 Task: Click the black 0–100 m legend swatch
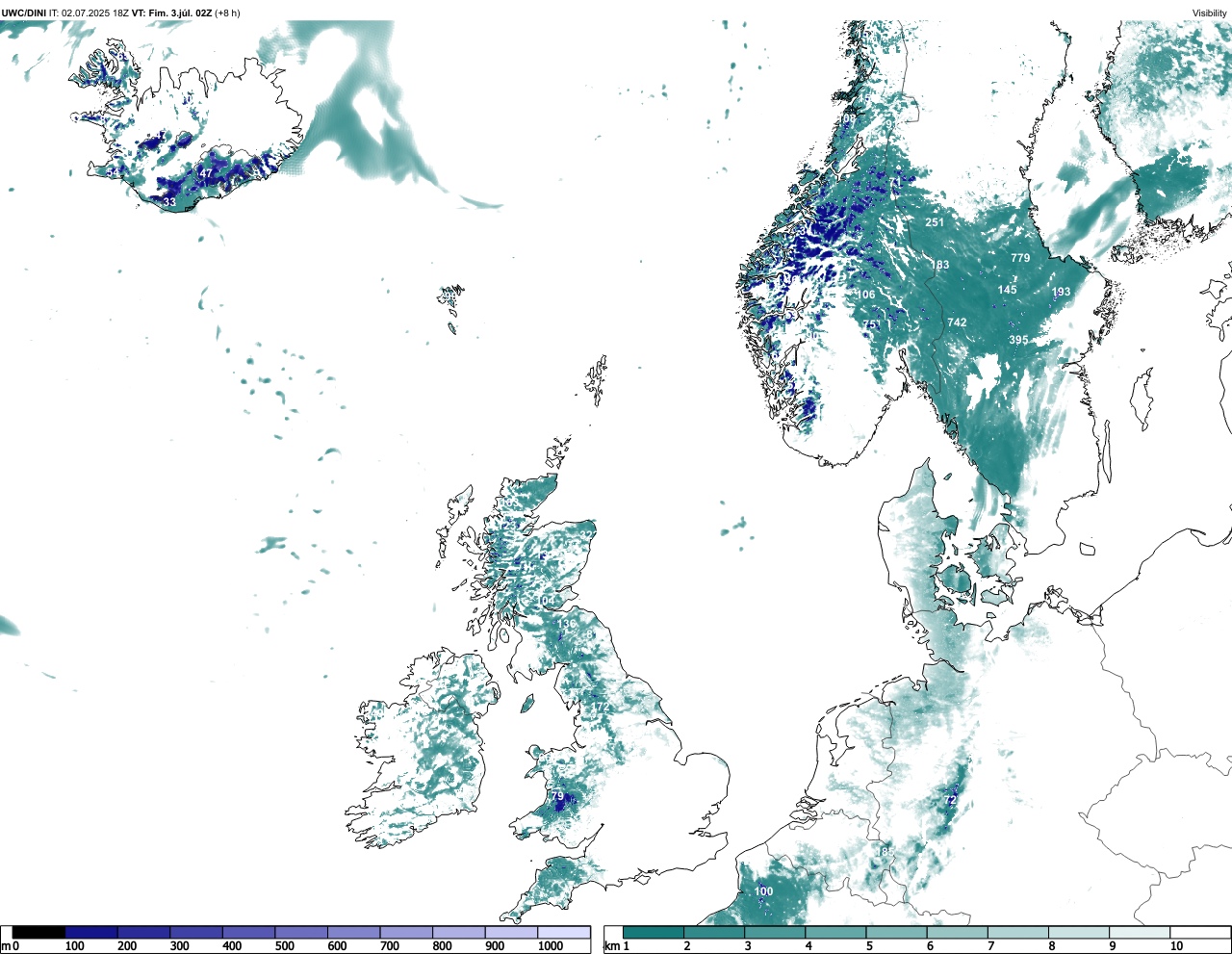[39, 932]
